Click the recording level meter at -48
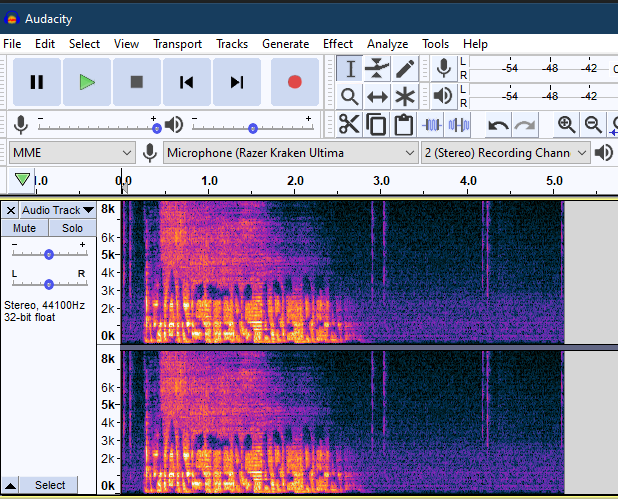 [550, 68]
